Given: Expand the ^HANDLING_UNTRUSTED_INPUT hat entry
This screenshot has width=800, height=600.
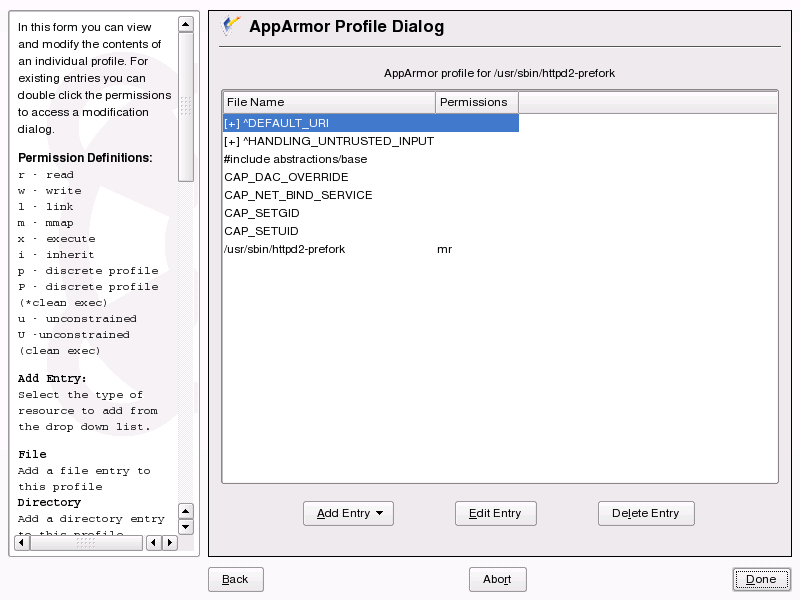Looking at the screenshot, I should pyautogui.click(x=232, y=141).
